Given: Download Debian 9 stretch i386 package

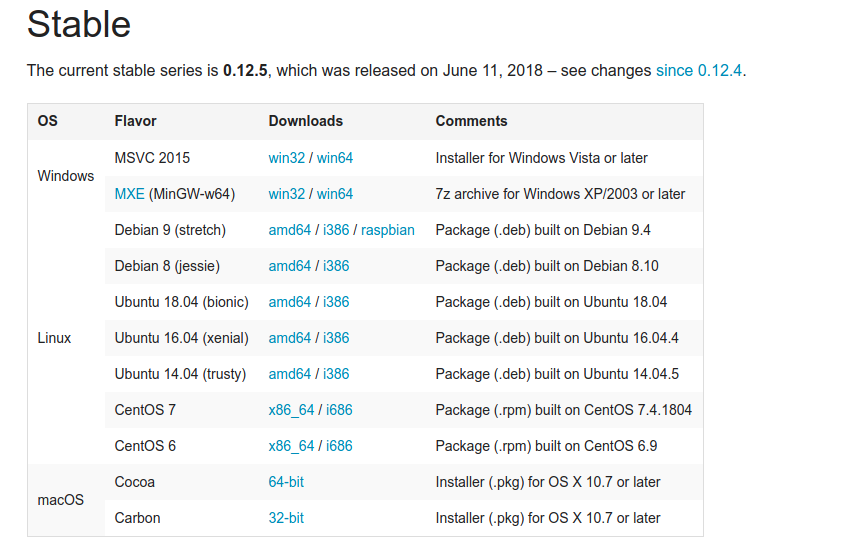Looking at the screenshot, I should 336,230.
